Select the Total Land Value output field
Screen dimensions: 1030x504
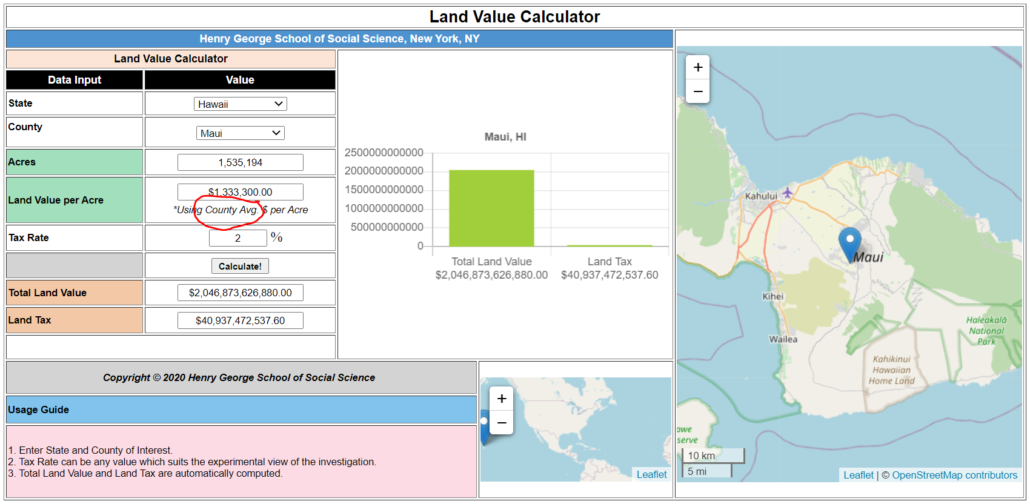click(240, 293)
